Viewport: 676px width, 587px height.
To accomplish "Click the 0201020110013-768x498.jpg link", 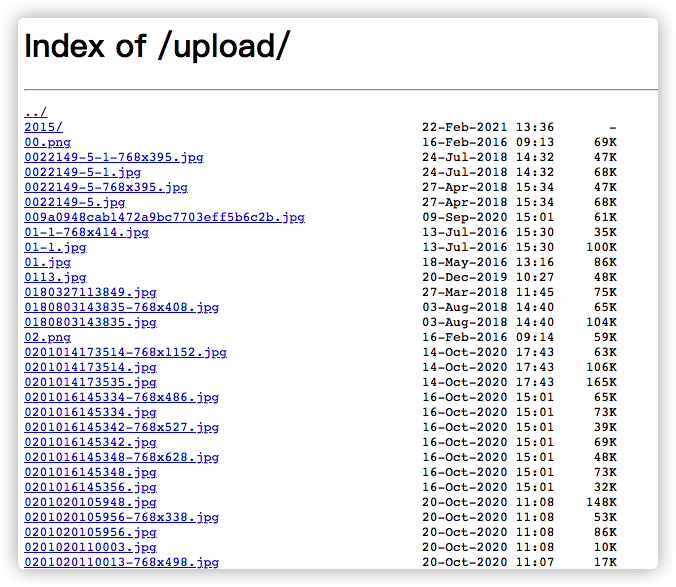I will (121, 562).
